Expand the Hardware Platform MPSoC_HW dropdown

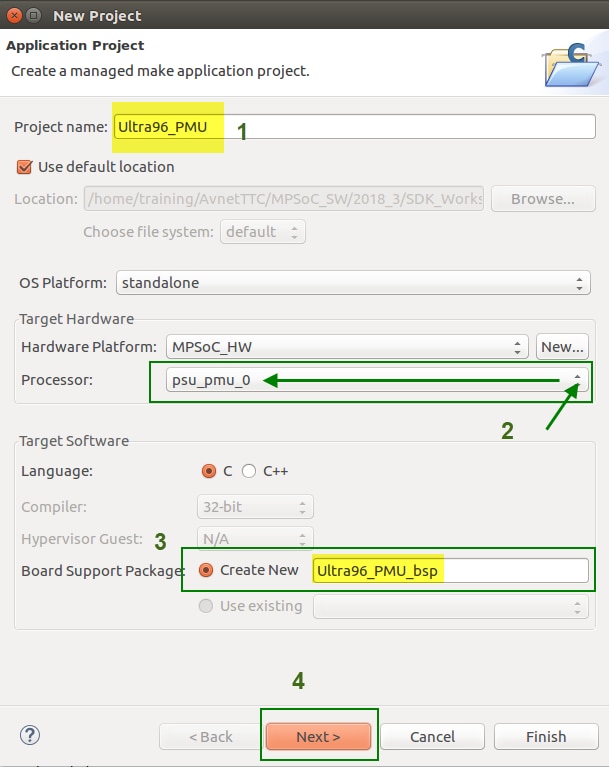tap(347, 347)
